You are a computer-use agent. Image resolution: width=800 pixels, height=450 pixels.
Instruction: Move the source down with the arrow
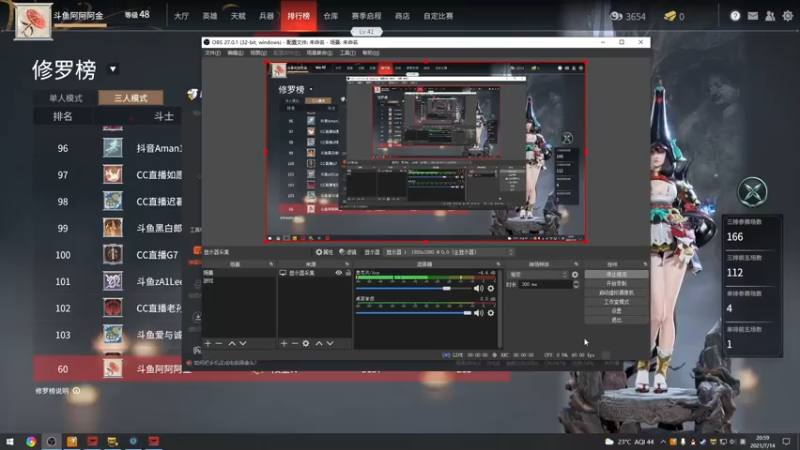click(x=330, y=343)
